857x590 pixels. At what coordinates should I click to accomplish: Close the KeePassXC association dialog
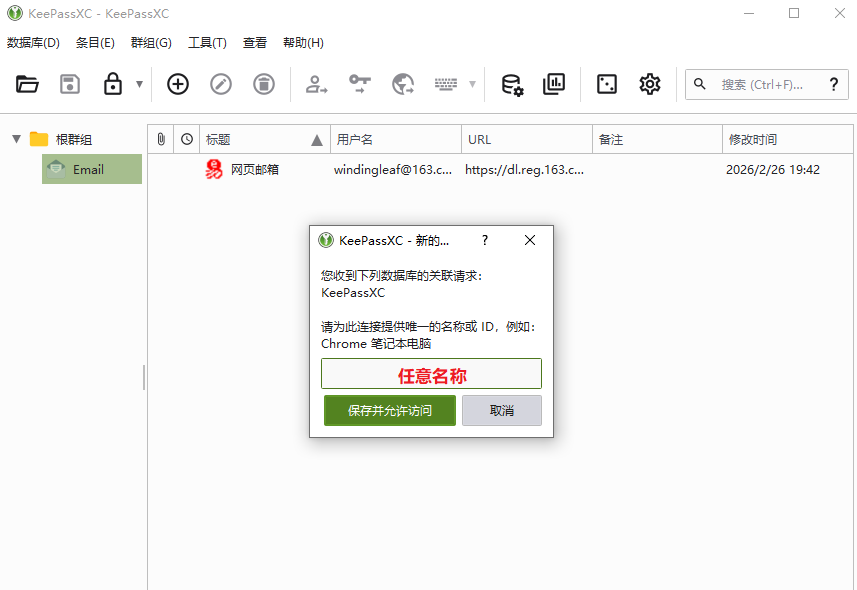point(530,240)
